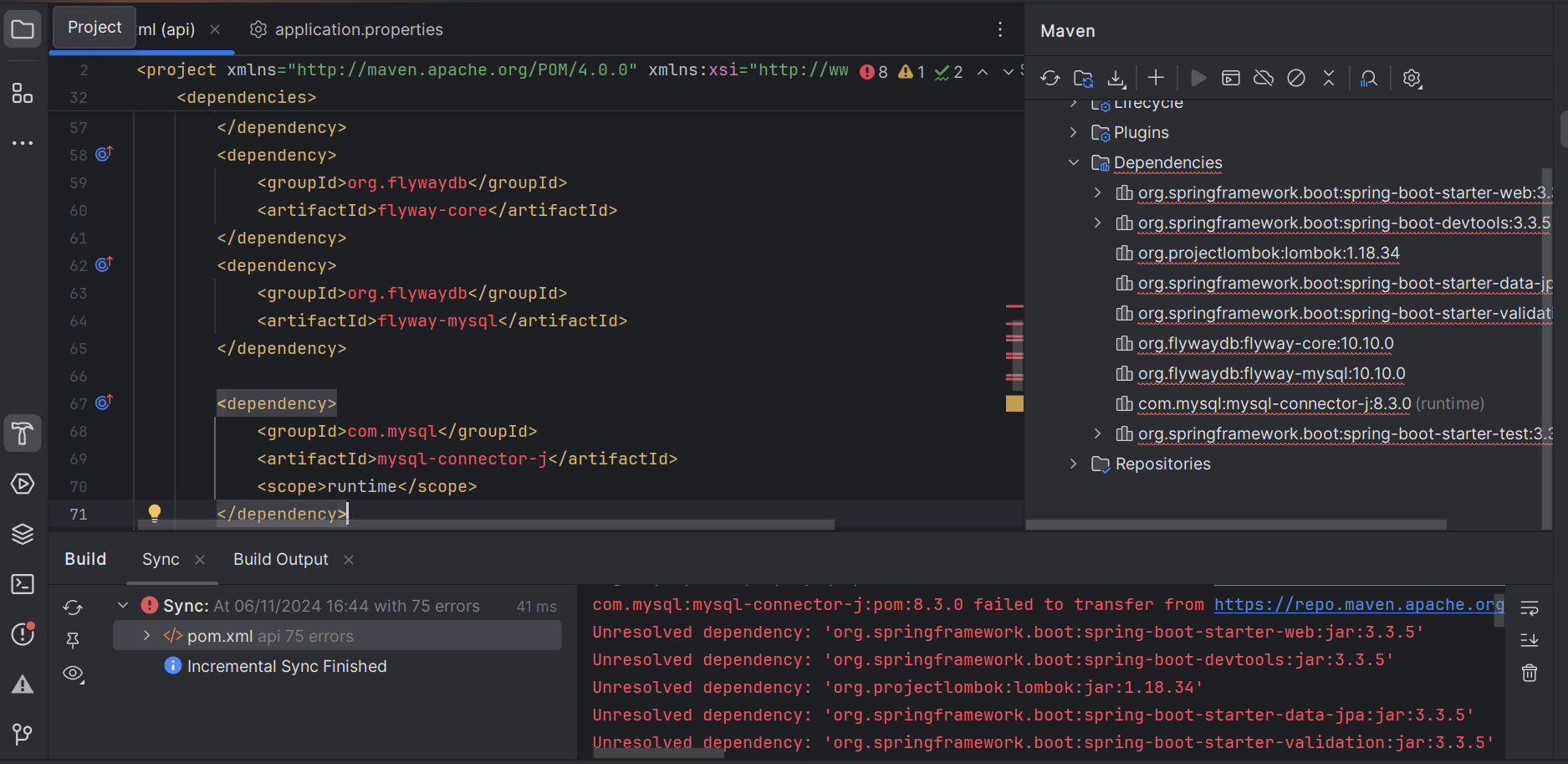
Task: Execute a Maven goal
Action: 1231,78
